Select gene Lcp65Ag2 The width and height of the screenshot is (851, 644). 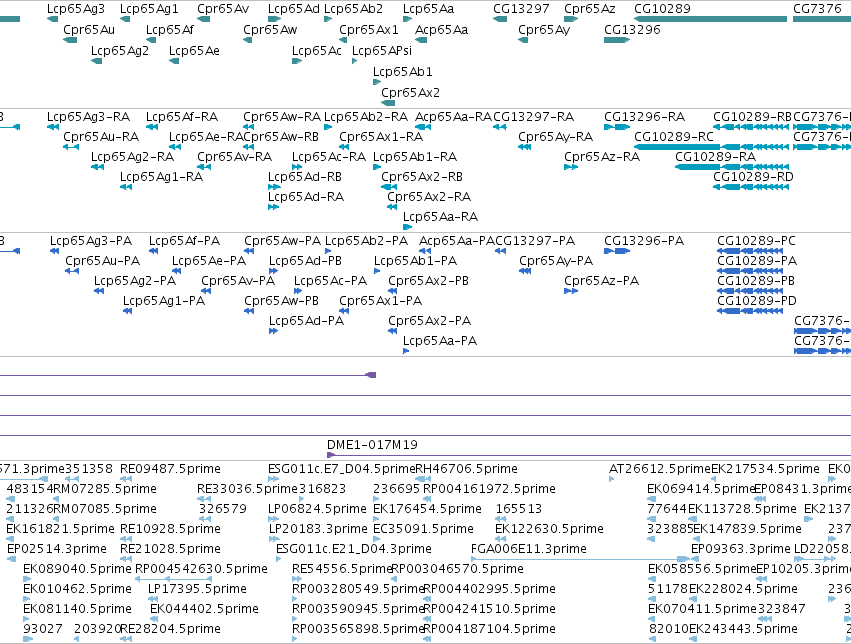[x=97, y=61]
